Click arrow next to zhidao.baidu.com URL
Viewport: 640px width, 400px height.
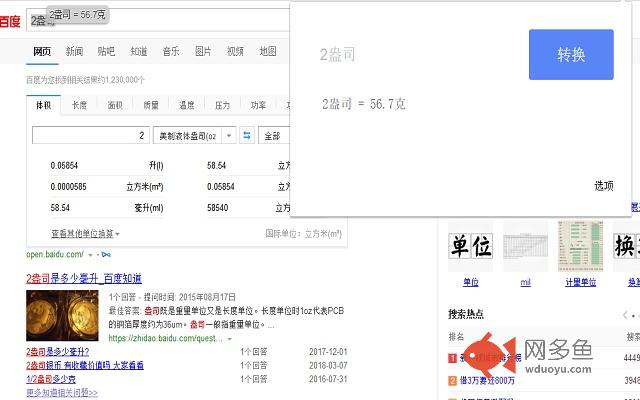229,339
